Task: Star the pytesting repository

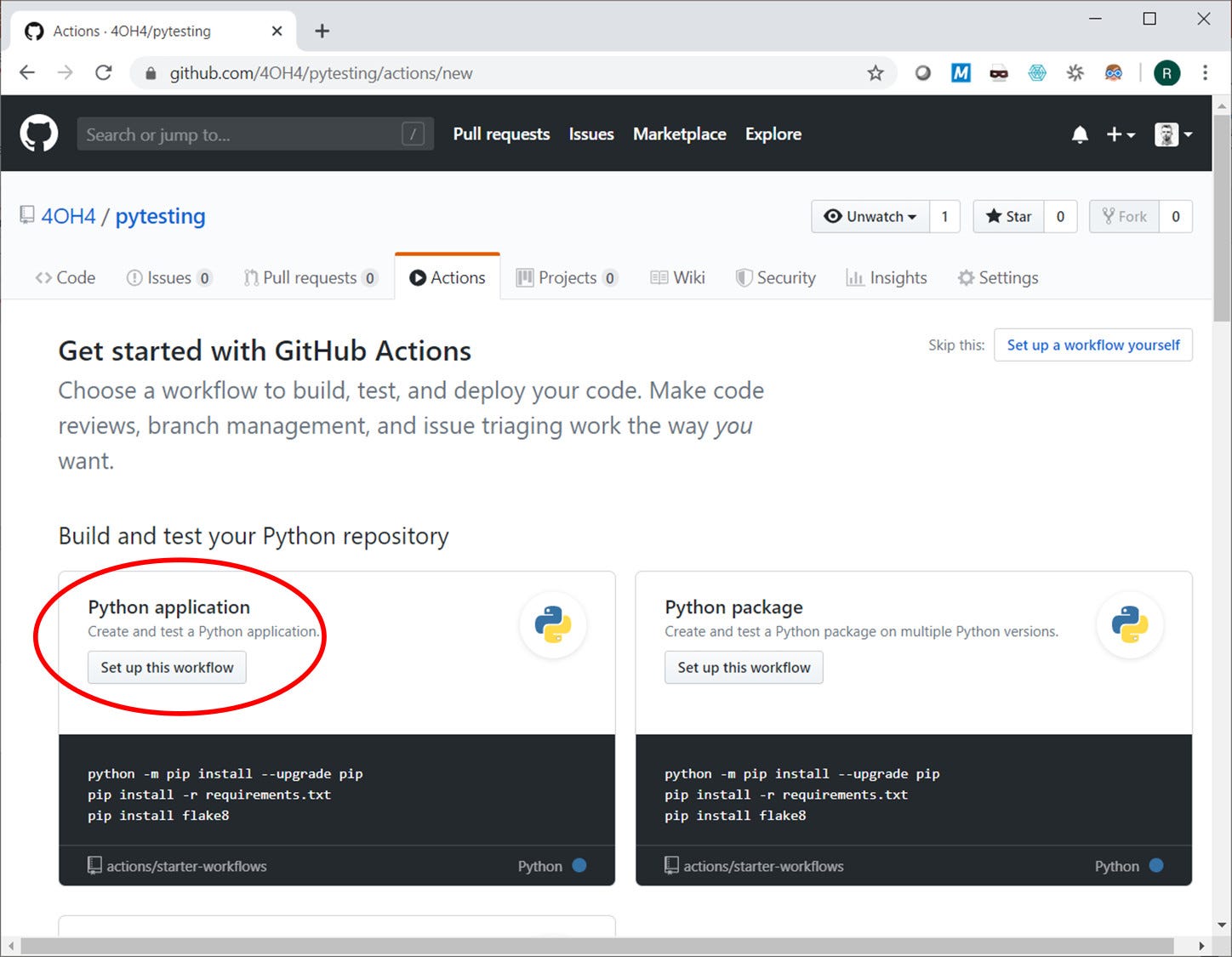Action: point(1007,216)
